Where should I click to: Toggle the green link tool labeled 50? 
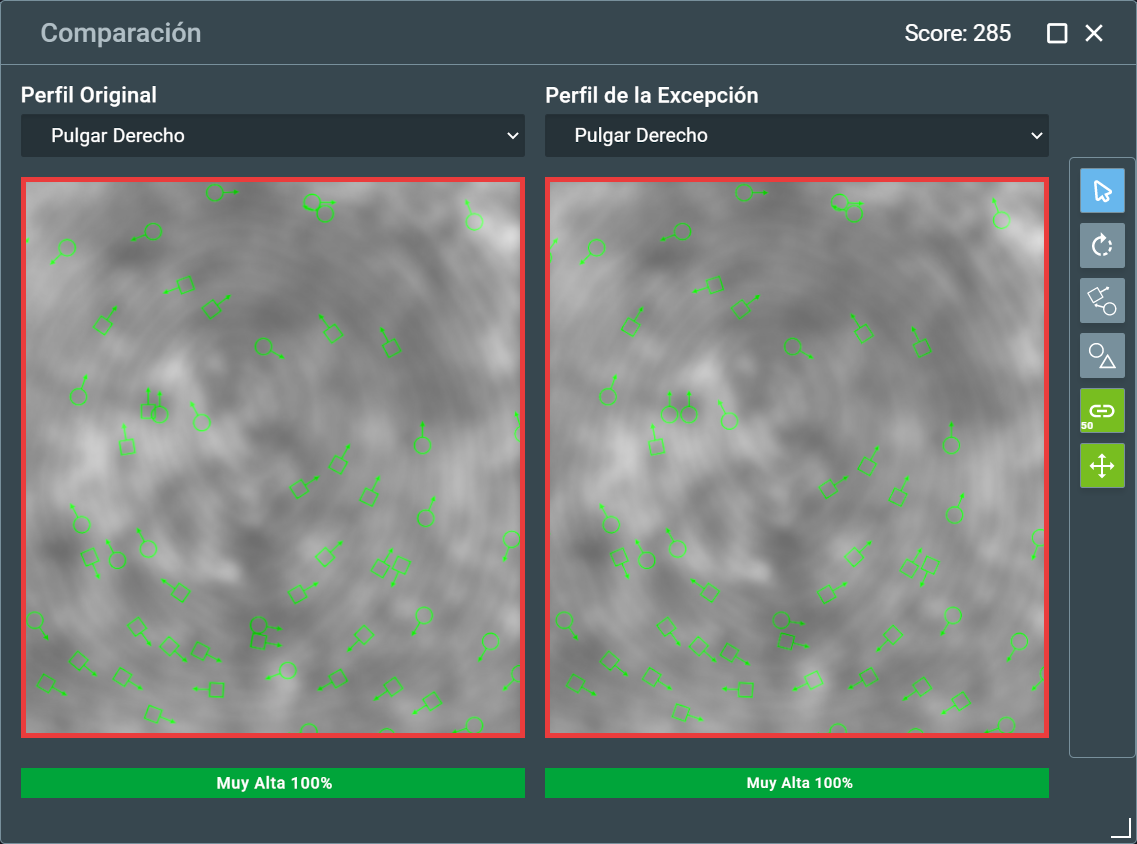tap(1101, 411)
